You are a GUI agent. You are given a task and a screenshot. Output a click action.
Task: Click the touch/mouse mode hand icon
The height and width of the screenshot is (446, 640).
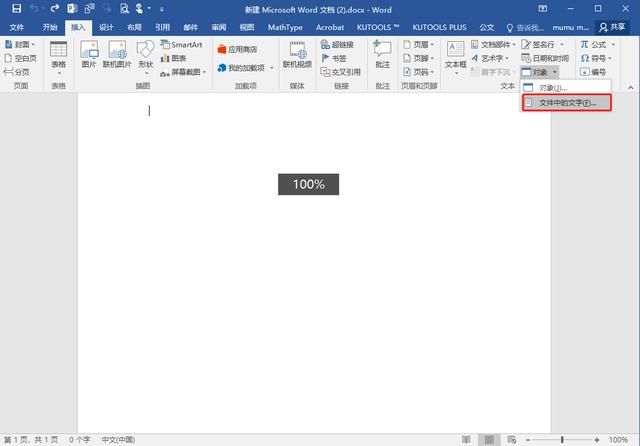140,9
